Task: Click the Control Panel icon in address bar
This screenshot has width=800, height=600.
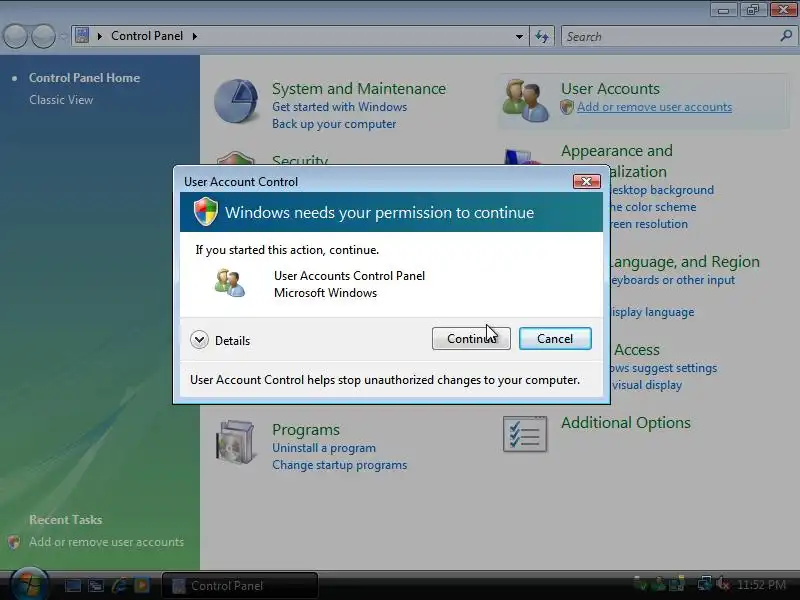Action: (x=82, y=35)
